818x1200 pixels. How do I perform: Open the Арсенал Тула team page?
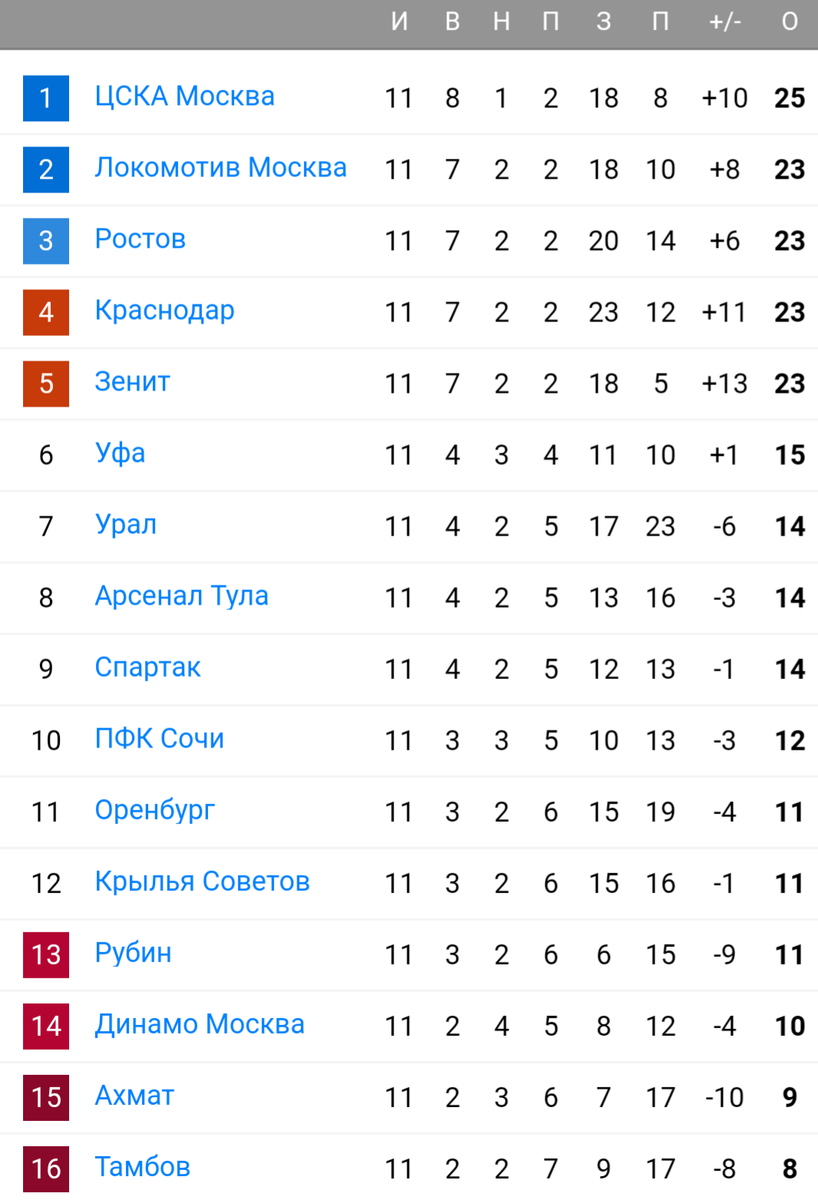(x=180, y=596)
